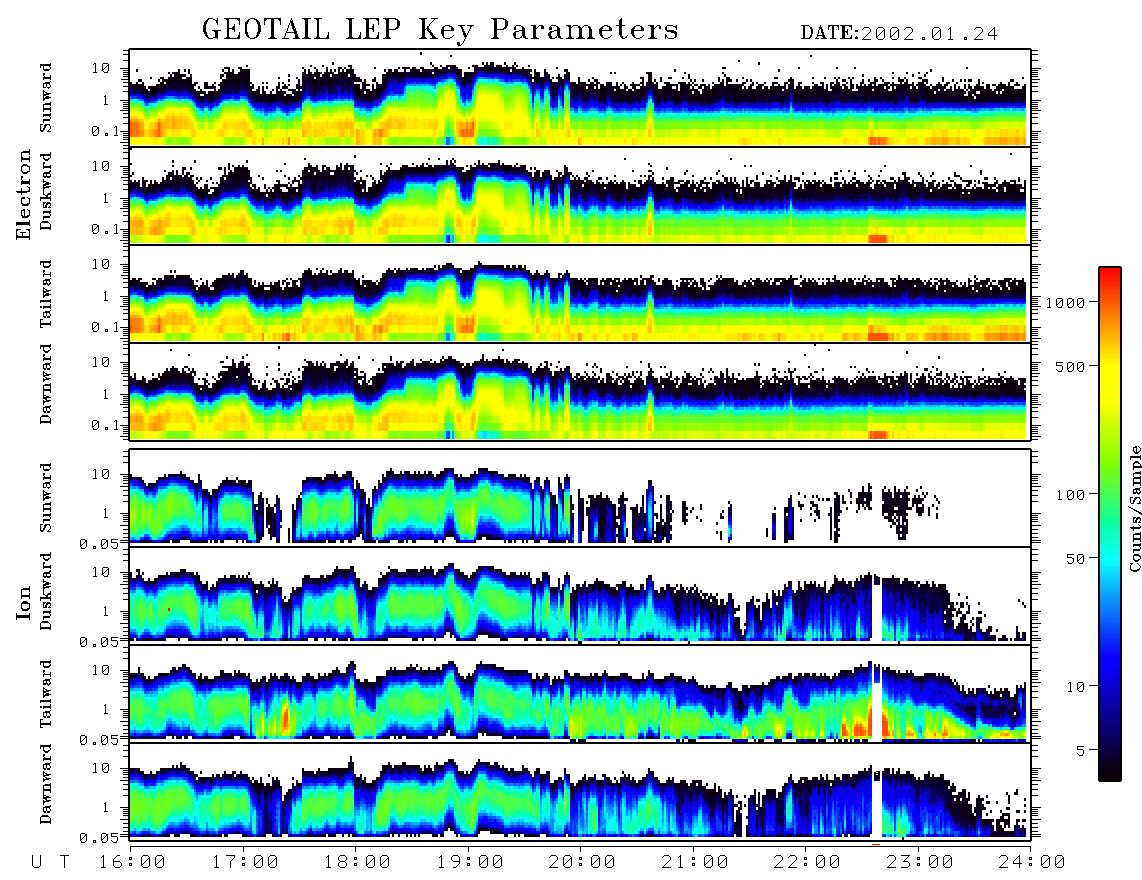Click the Electron Tailward spectrogram panel

[x=580, y=294]
